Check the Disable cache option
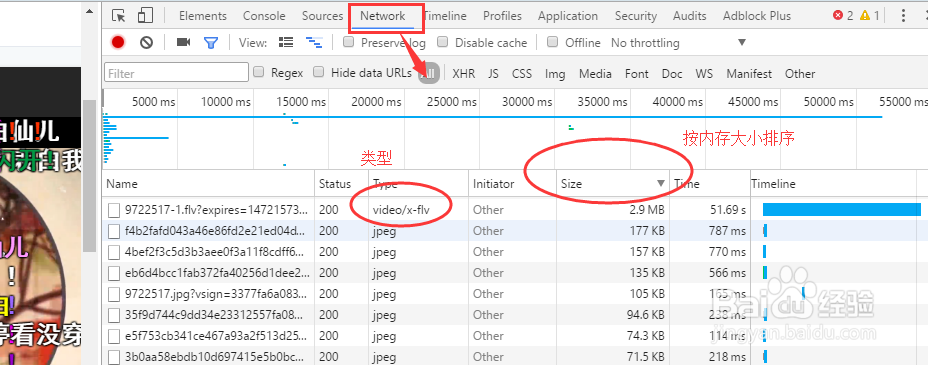928x365 pixels. coord(443,42)
